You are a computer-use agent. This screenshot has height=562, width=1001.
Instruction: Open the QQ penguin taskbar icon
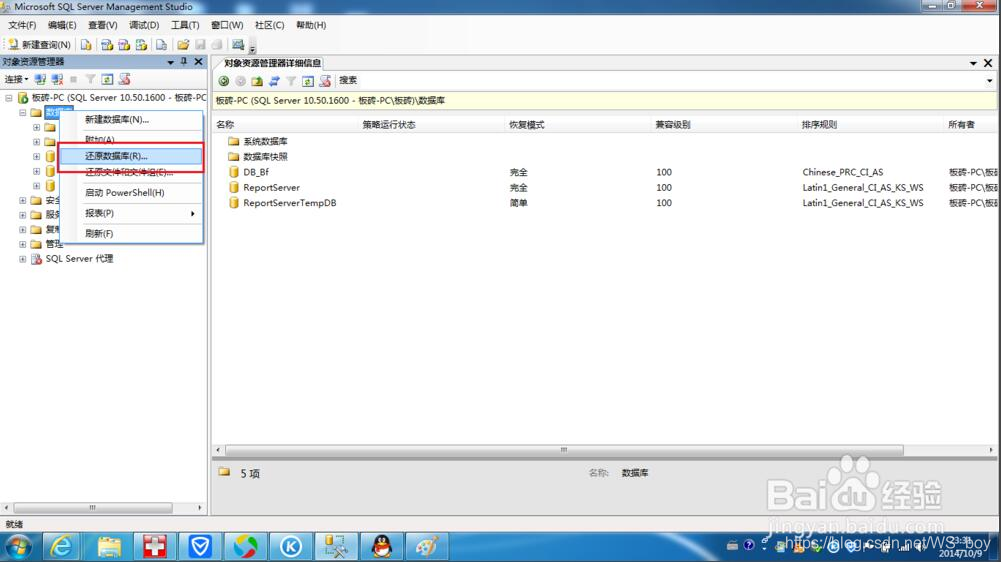coord(382,547)
